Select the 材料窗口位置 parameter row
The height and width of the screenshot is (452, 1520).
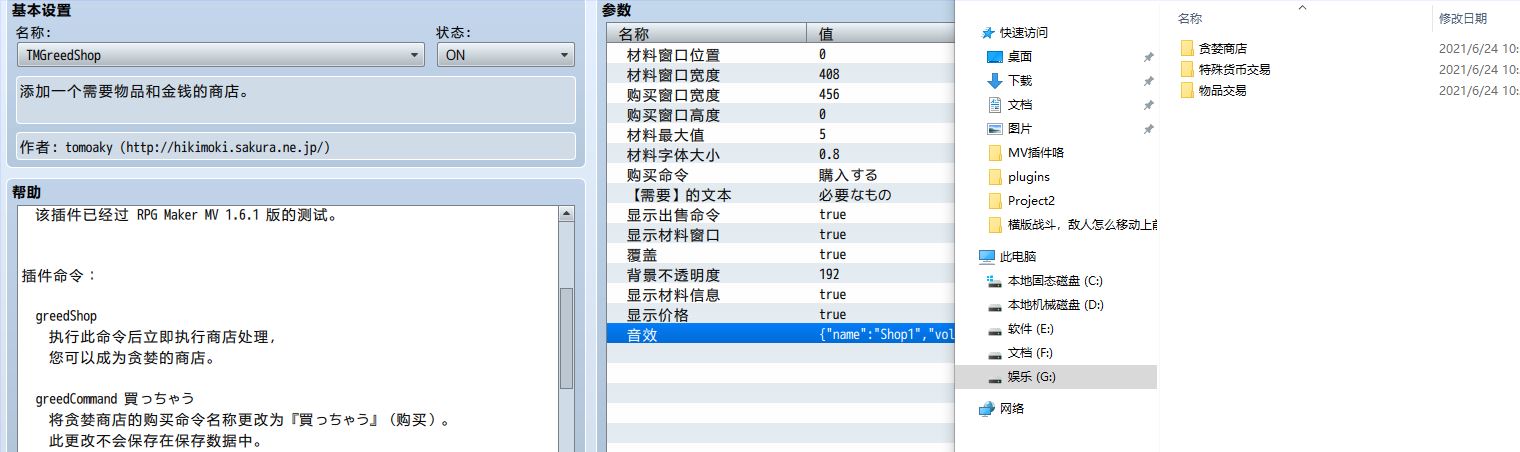781,55
